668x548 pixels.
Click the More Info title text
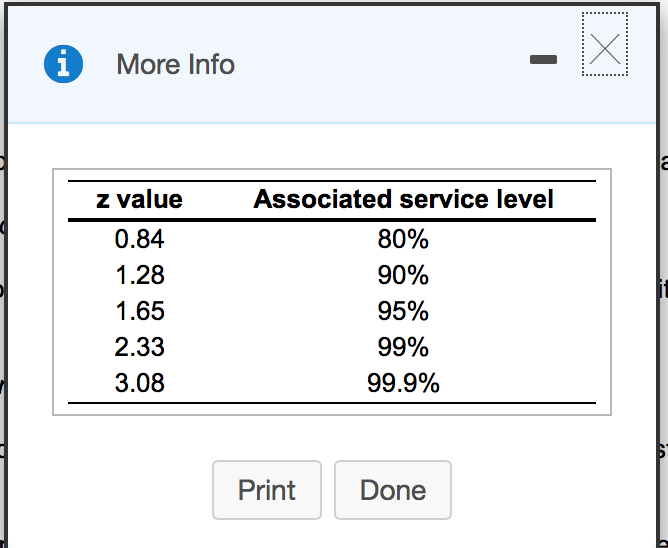click(x=175, y=65)
